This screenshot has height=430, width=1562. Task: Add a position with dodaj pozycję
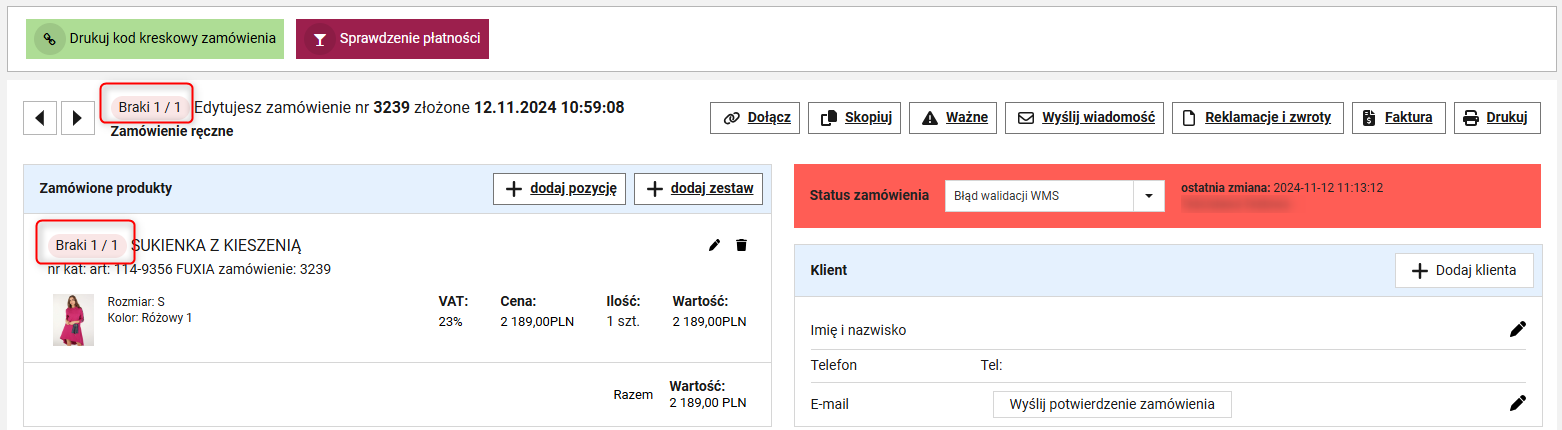click(x=559, y=188)
